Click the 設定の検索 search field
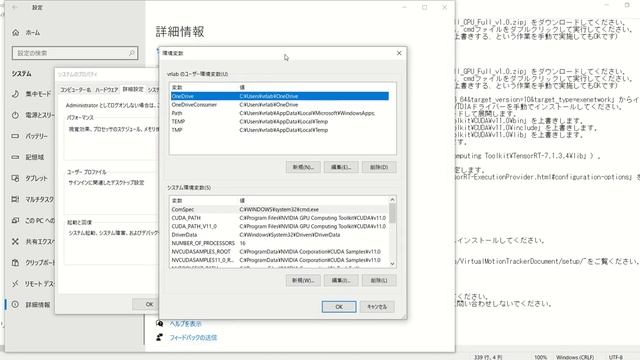The height and width of the screenshot is (360, 640). coord(75,53)
